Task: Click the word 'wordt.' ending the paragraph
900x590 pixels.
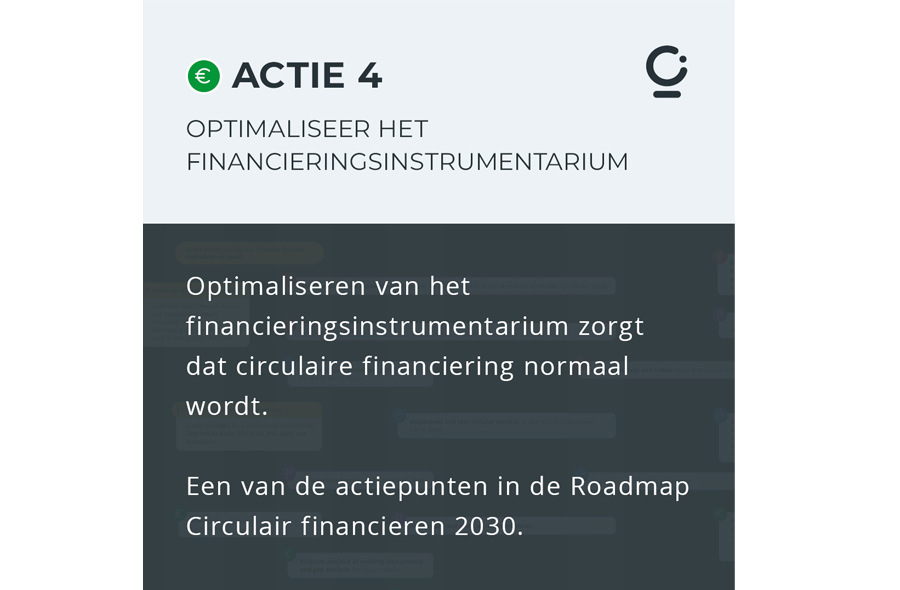Action: (227, 407)
